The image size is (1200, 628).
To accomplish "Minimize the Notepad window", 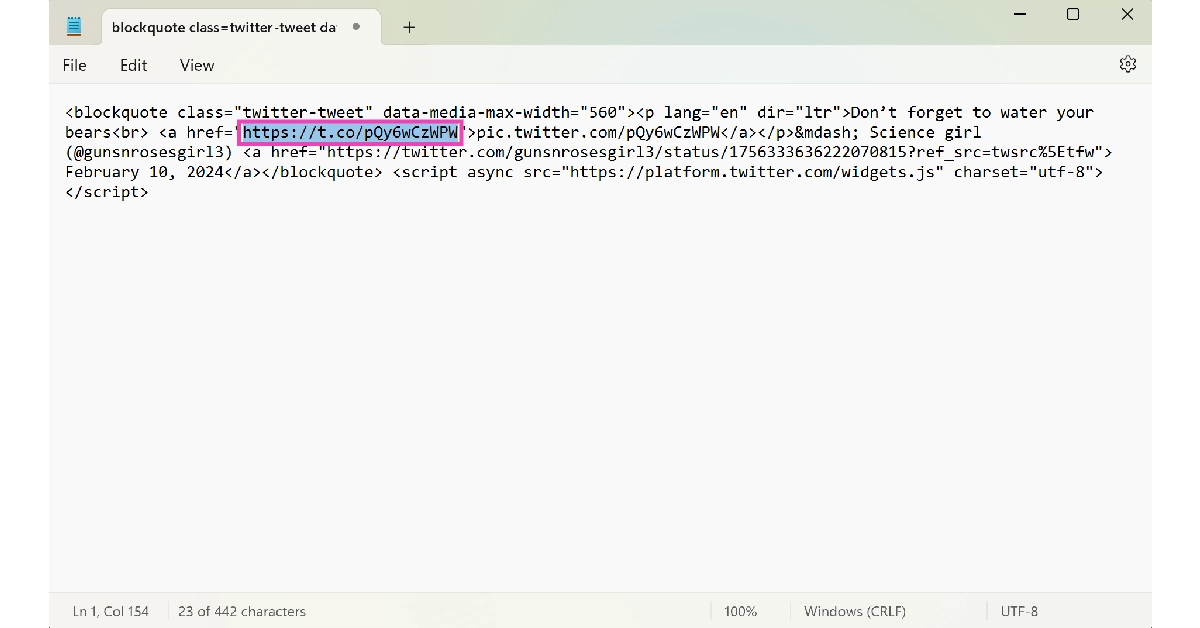I will click(x=1019, y=14).
